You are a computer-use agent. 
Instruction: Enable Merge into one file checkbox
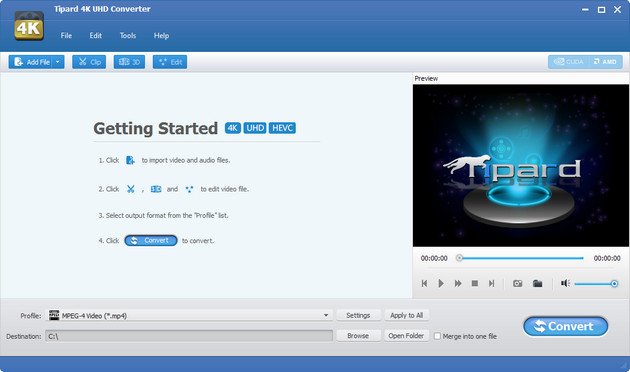pyautogui.click(x=438, y=336)
